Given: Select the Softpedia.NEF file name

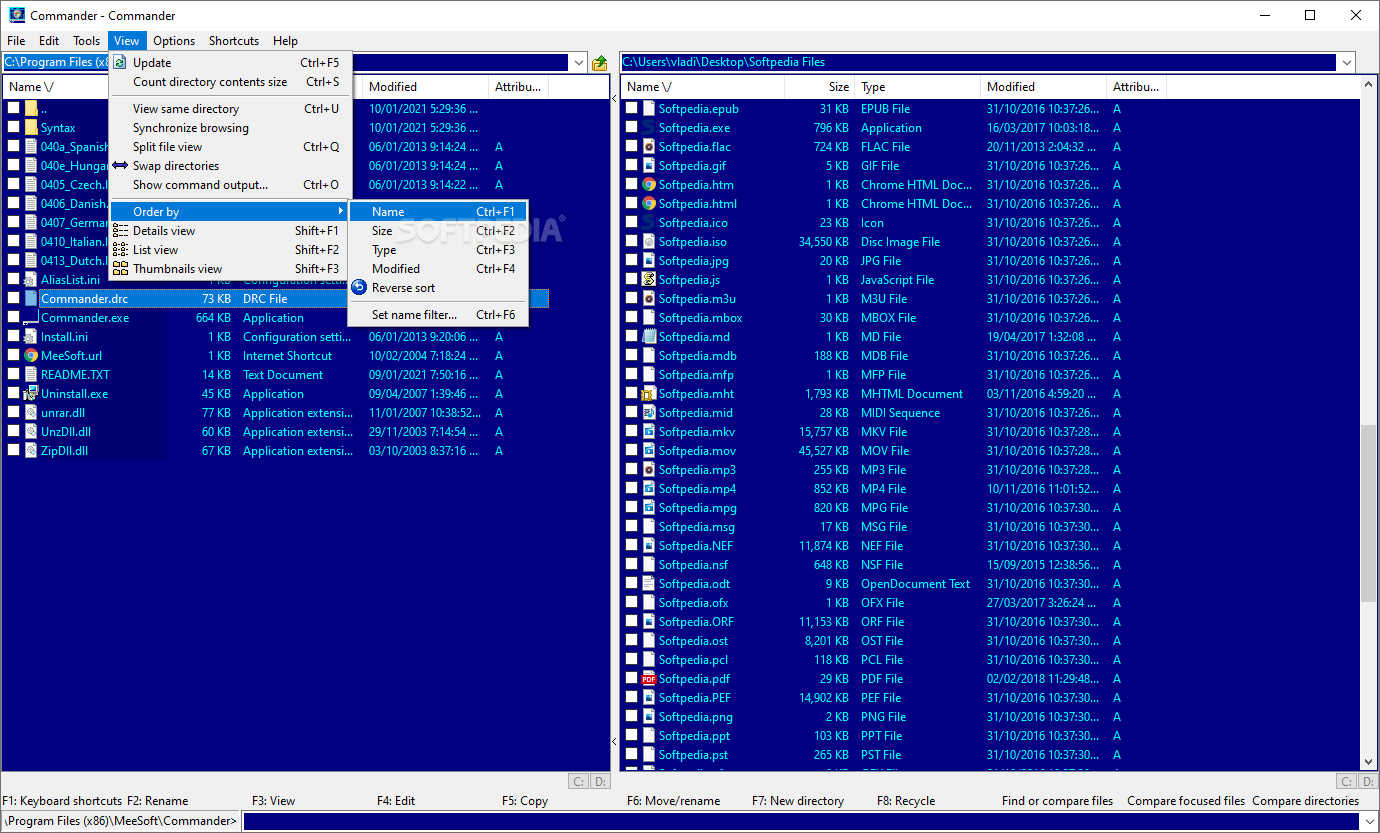Looking at the screenshot, I should click(696, 546).
